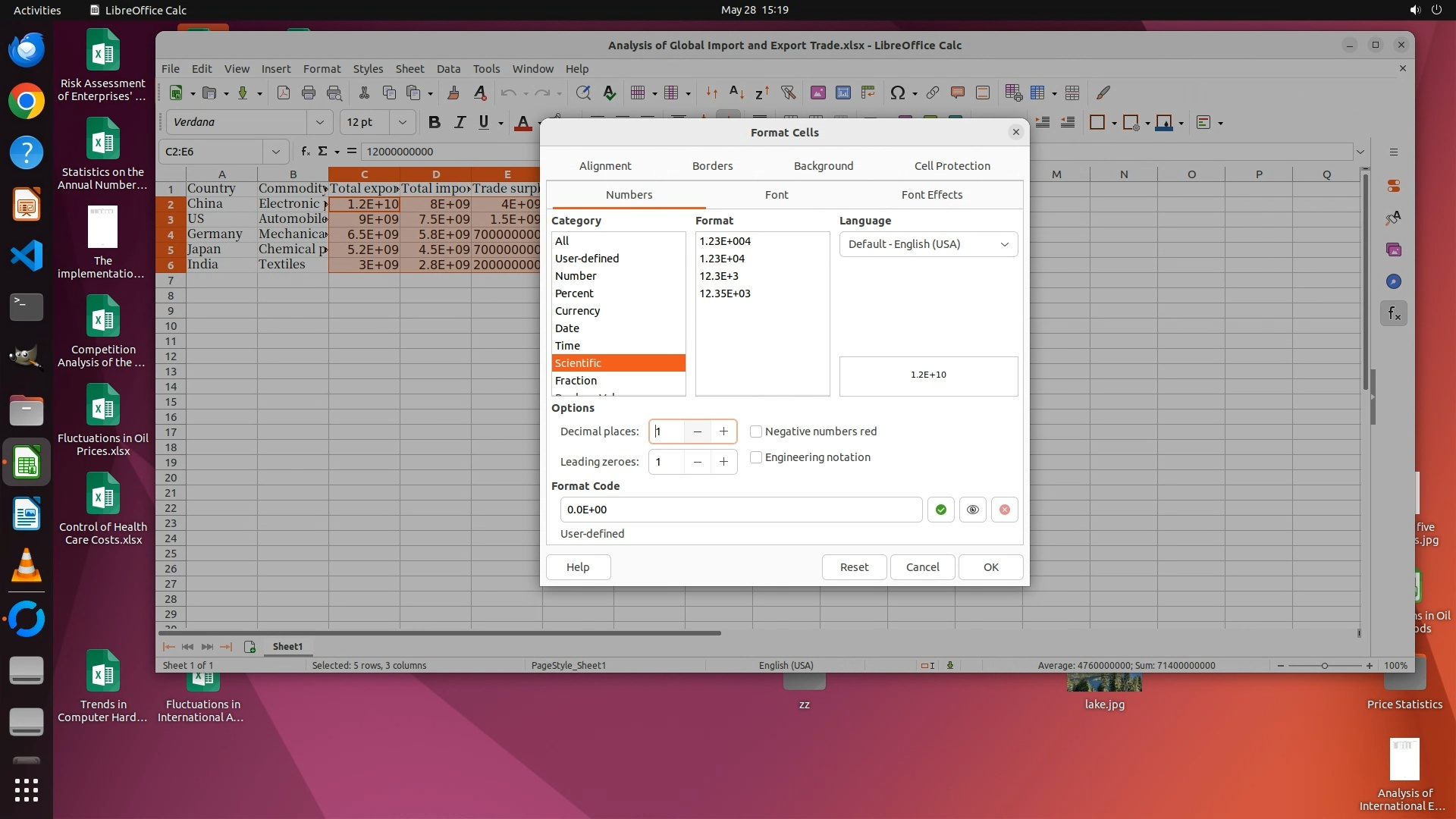Expand the Name Box dropdown
This screenshot has width=1456, height=819.
coord(275,151)
